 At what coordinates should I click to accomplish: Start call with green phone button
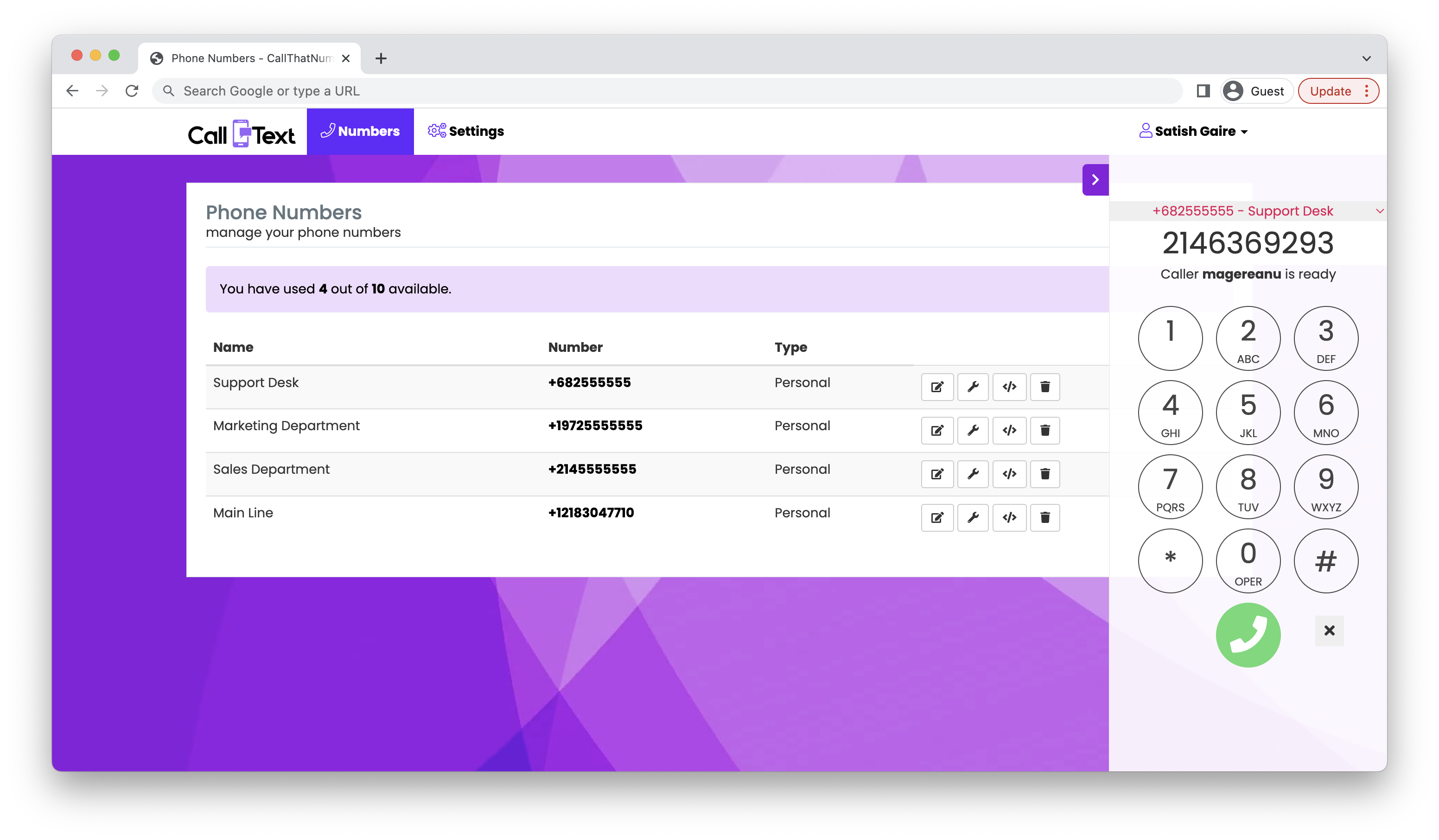coord(1248,635)
